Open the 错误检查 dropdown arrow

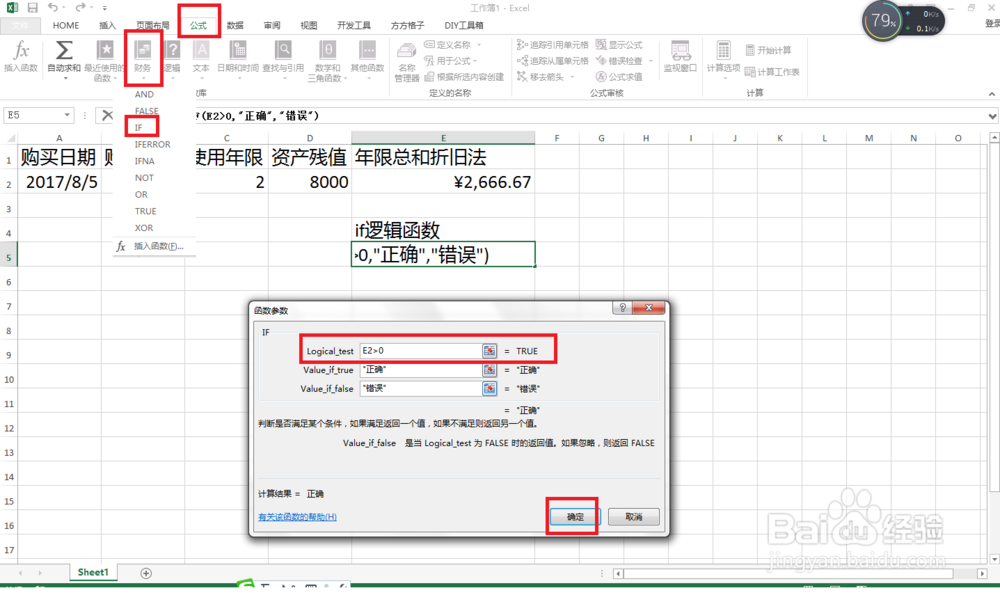click(651, 61)
